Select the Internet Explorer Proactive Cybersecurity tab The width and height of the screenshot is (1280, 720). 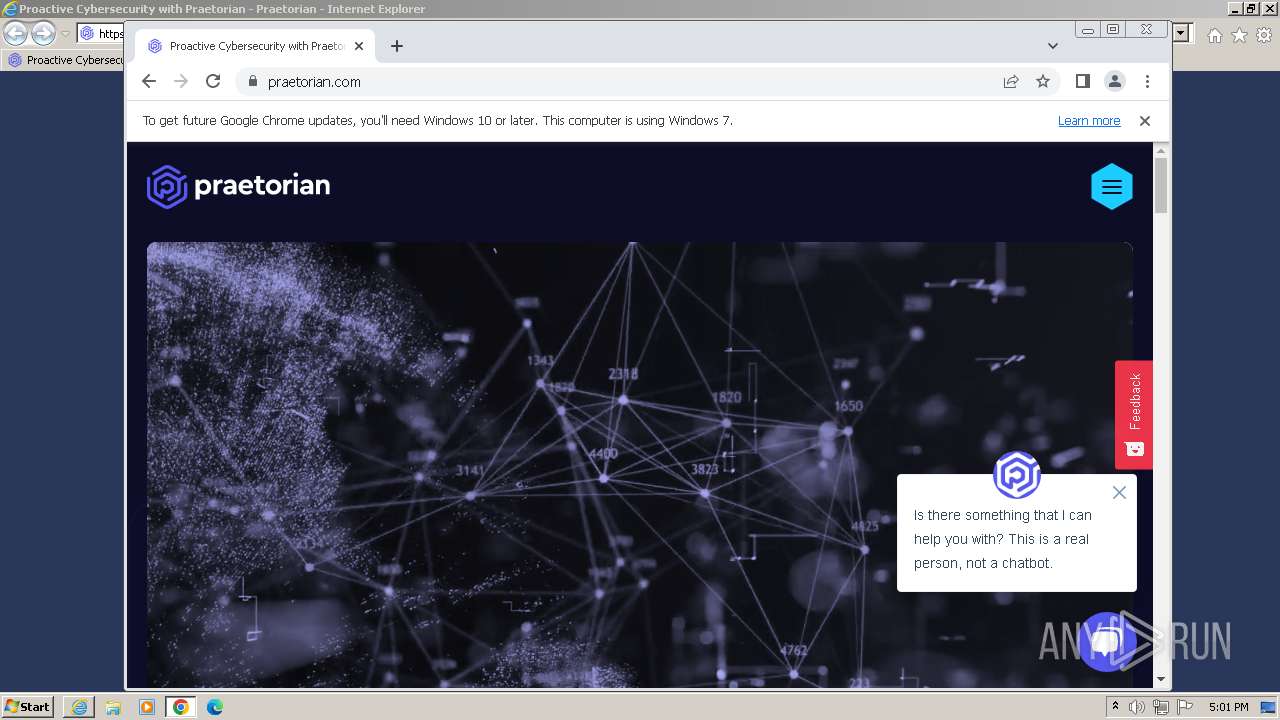65,60
